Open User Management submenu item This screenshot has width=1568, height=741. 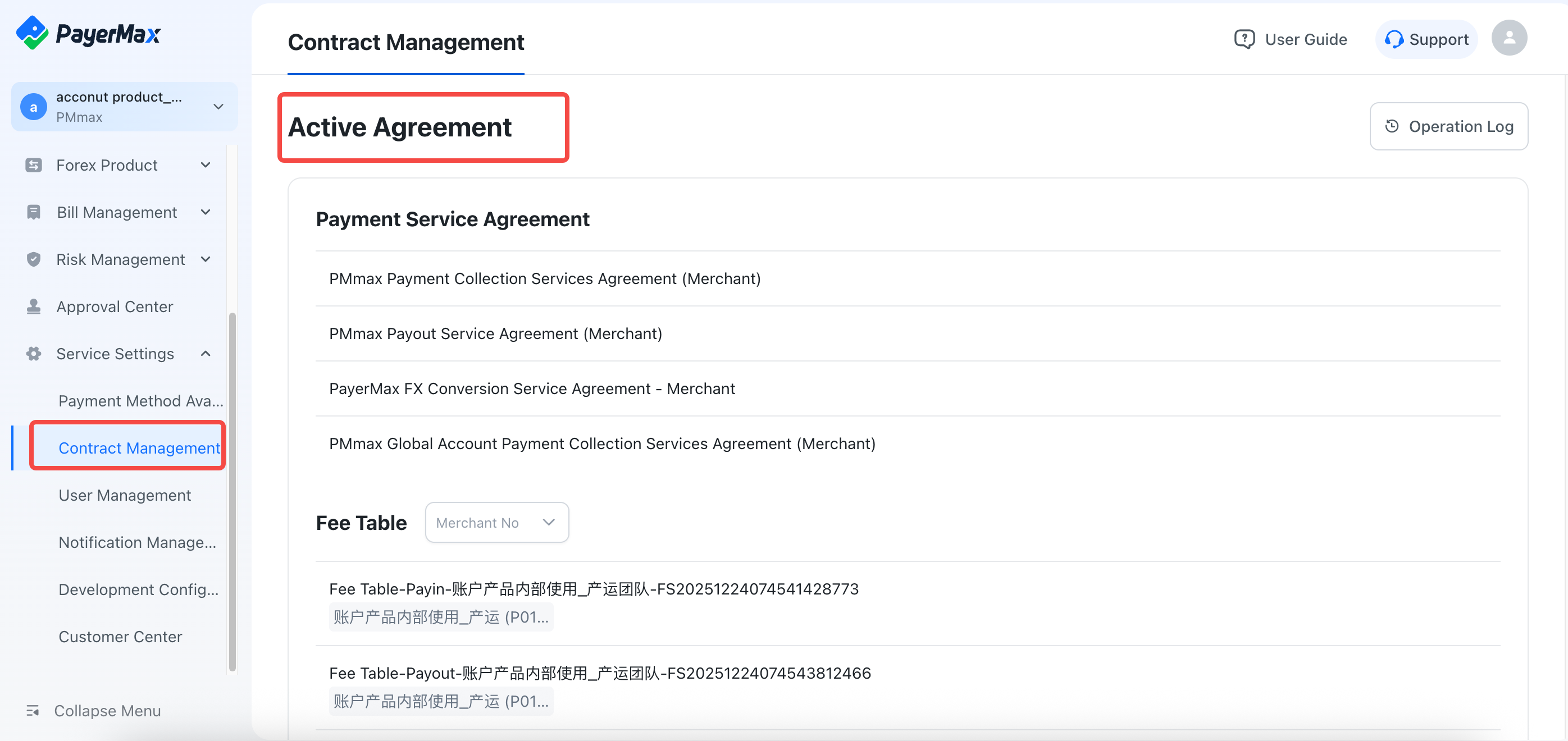click(125, 495)
